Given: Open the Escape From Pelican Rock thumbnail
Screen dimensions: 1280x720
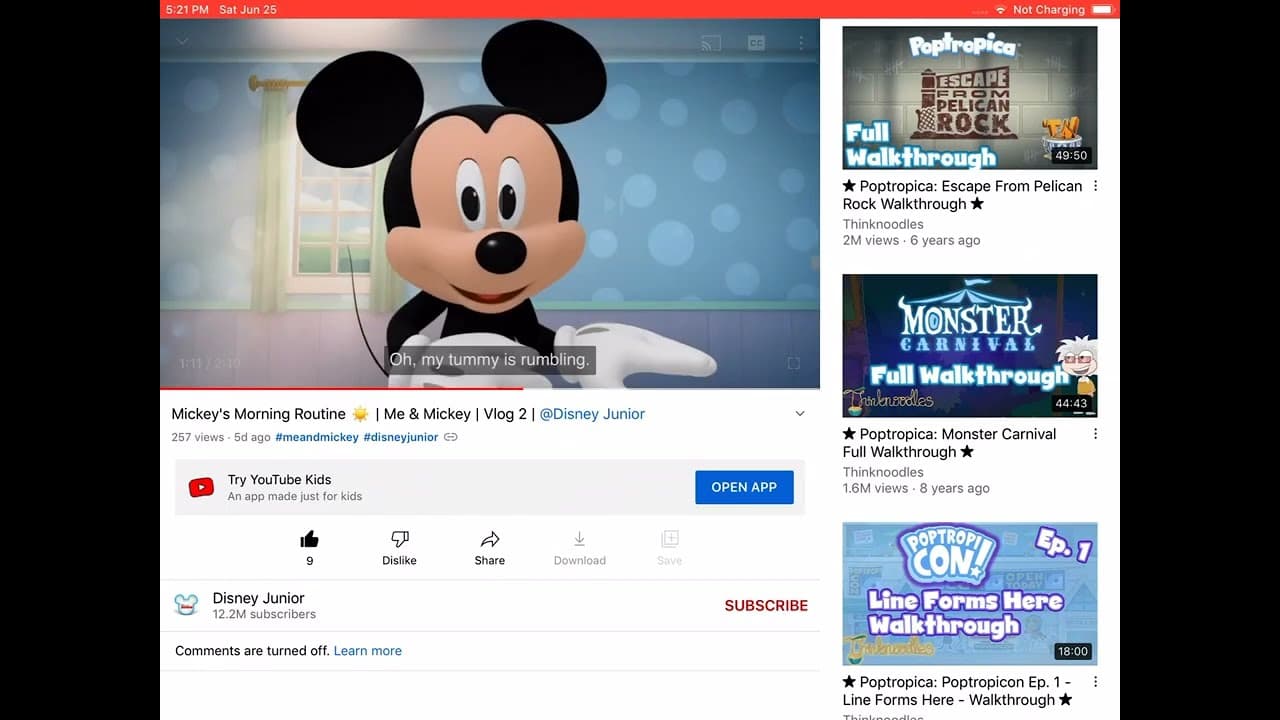Looking at the screenshot, I should tap(970, 98).
